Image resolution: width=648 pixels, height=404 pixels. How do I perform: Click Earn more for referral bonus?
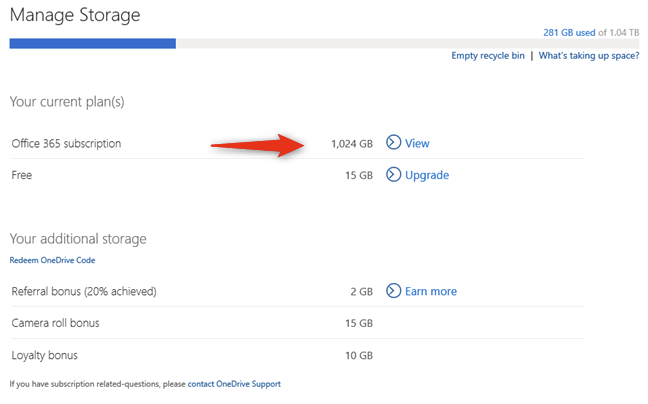431,291
